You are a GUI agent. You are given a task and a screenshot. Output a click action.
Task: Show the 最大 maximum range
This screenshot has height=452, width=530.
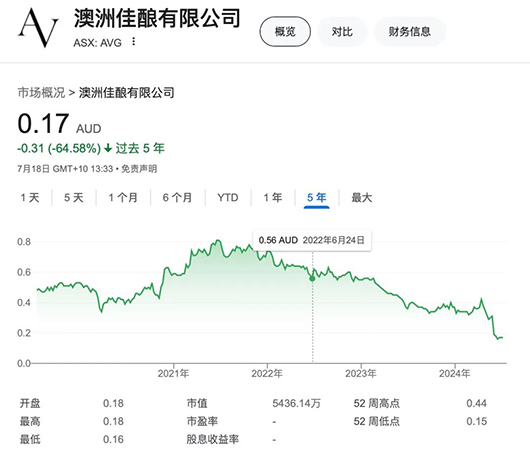click(x=362, y=197)
